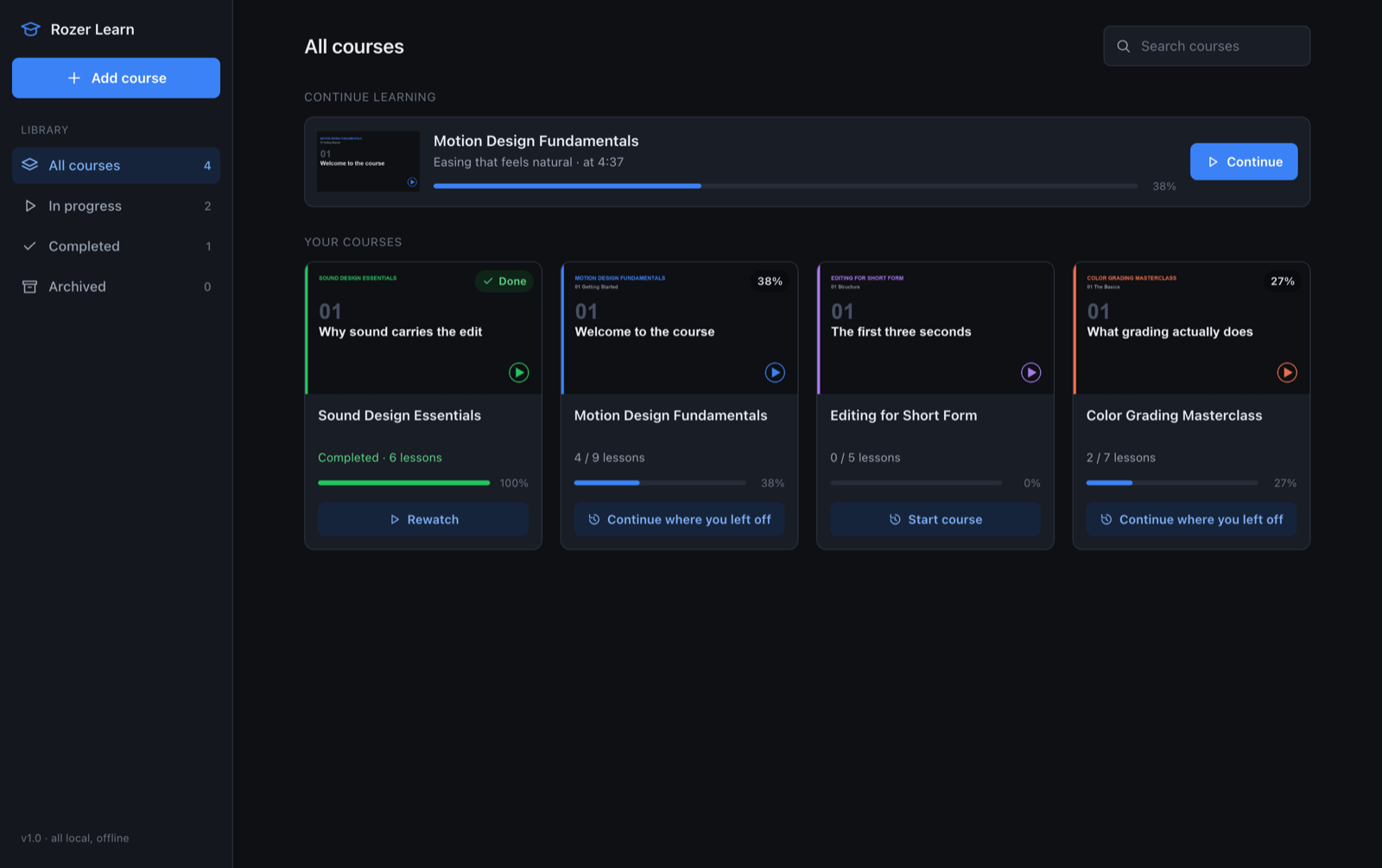Click the play icon beside In progress

[30, 206]
